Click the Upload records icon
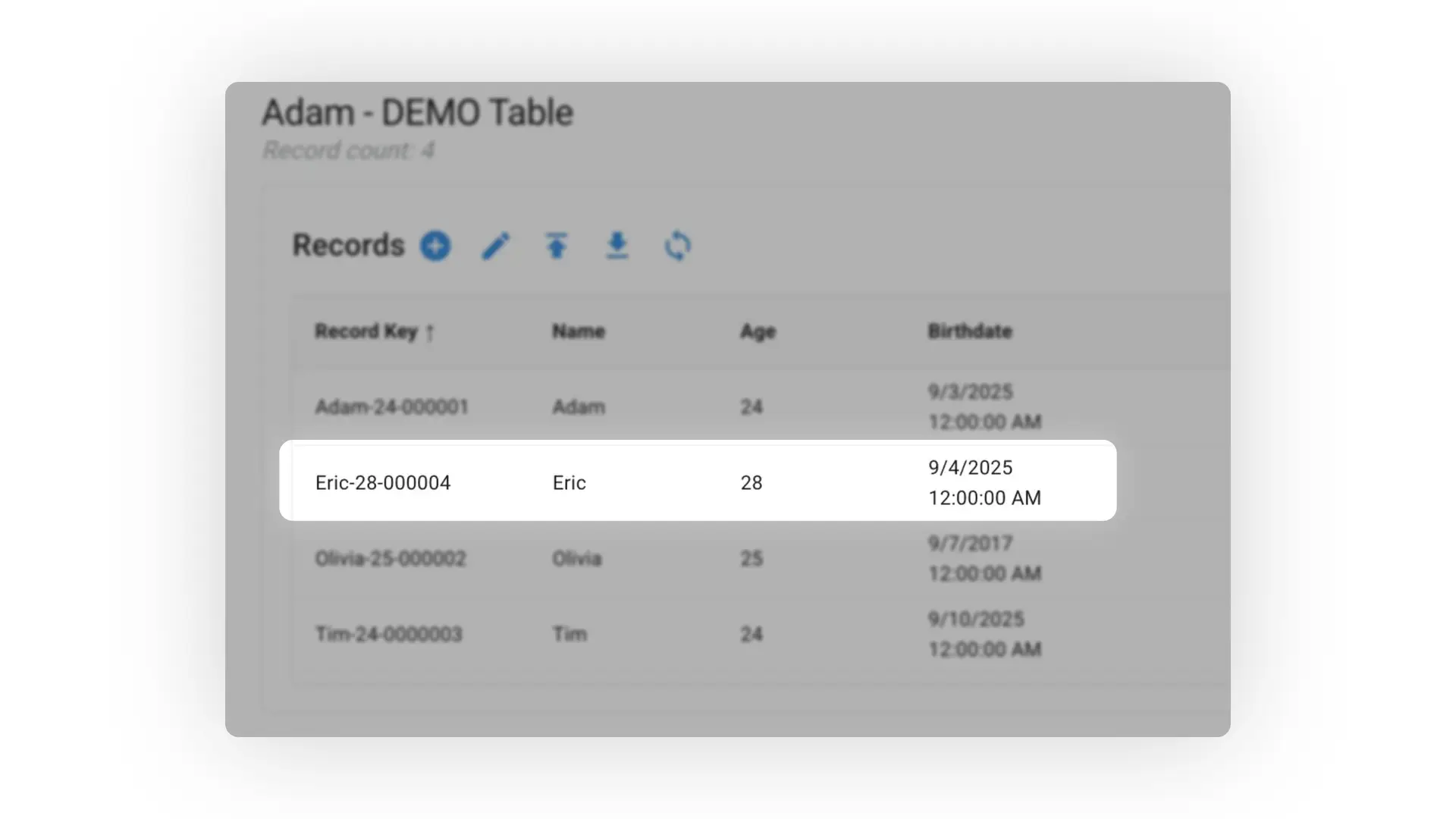Screen dimensions: 1456x819 pos(557,245)
